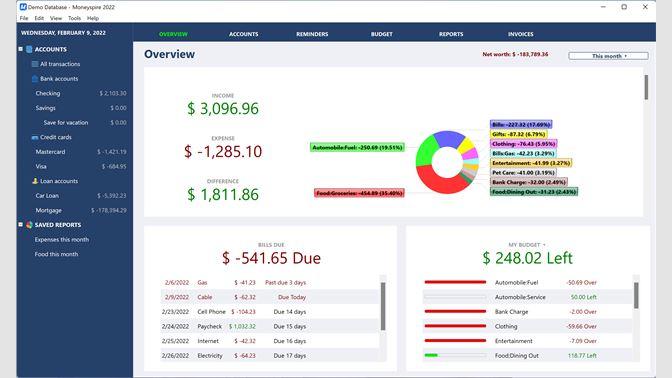The image size is (672, 378).
Task: Open the Tools menu
Action: [x=74, y=18]
